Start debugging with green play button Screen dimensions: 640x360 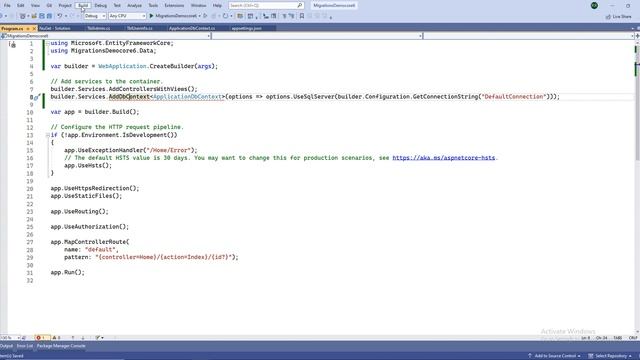(151, 16)
